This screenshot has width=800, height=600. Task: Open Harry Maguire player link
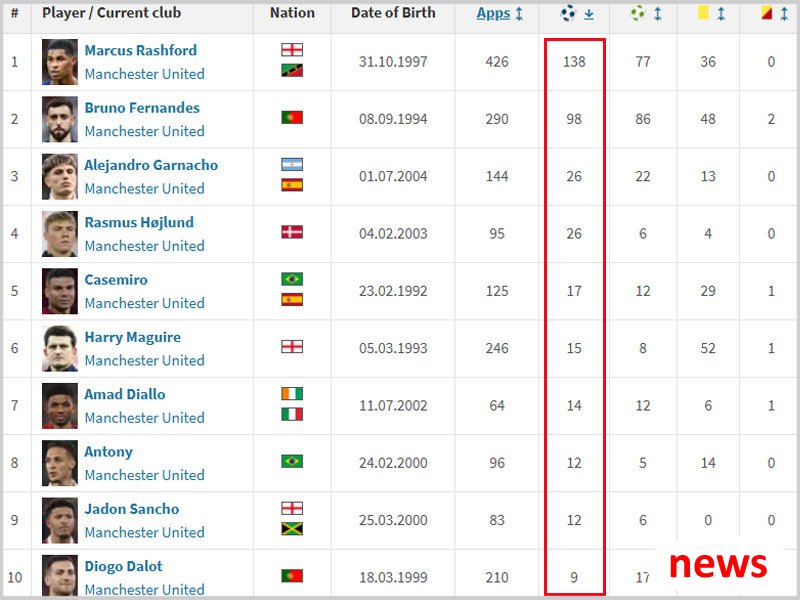pos(132,338)
